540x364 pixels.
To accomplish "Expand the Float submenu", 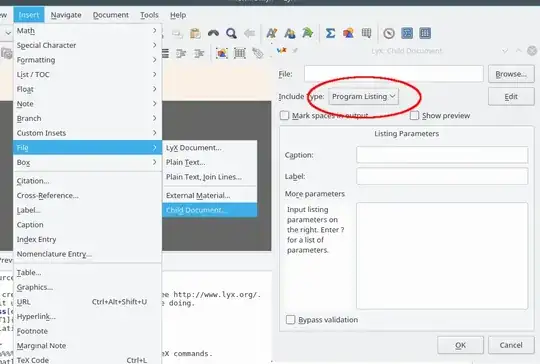I will (x=87, y=89).
